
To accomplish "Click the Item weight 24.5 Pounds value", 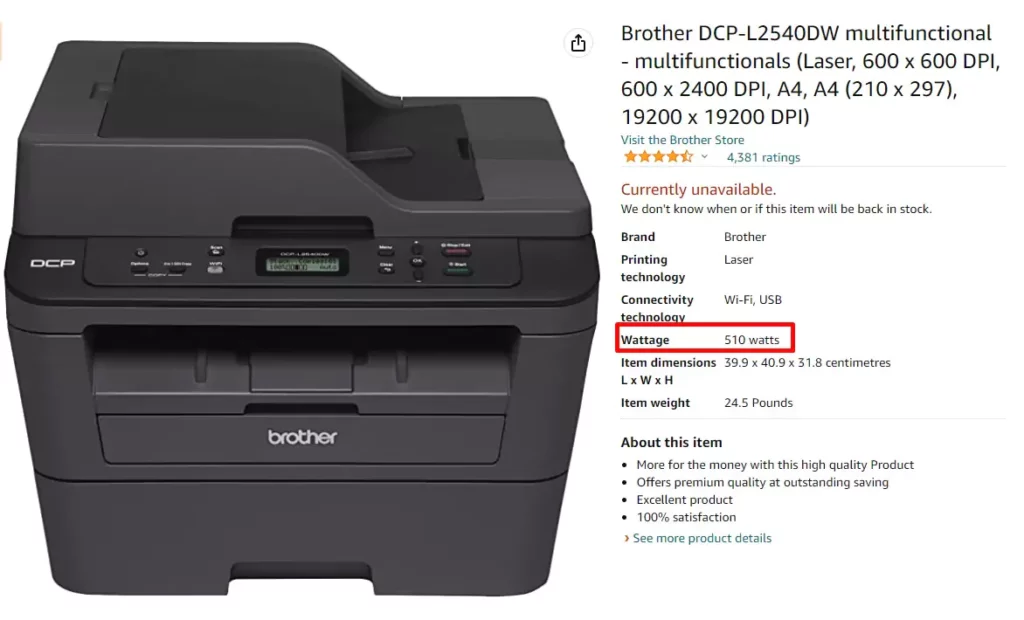I will pyautogui.click(x=758, y=403).
